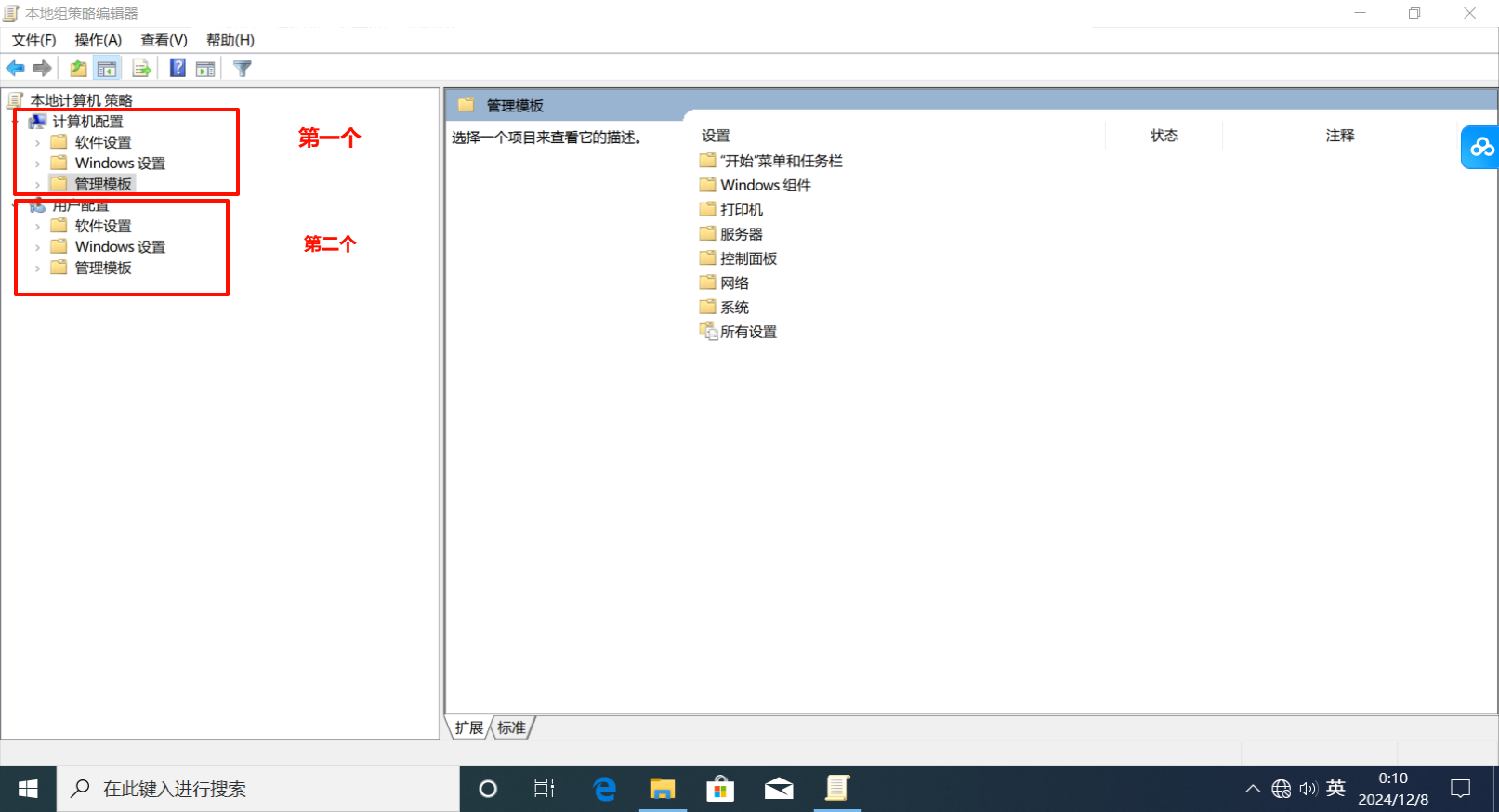
Task: Click the volume speaker tray icon
Action: tap(1308, 789)
